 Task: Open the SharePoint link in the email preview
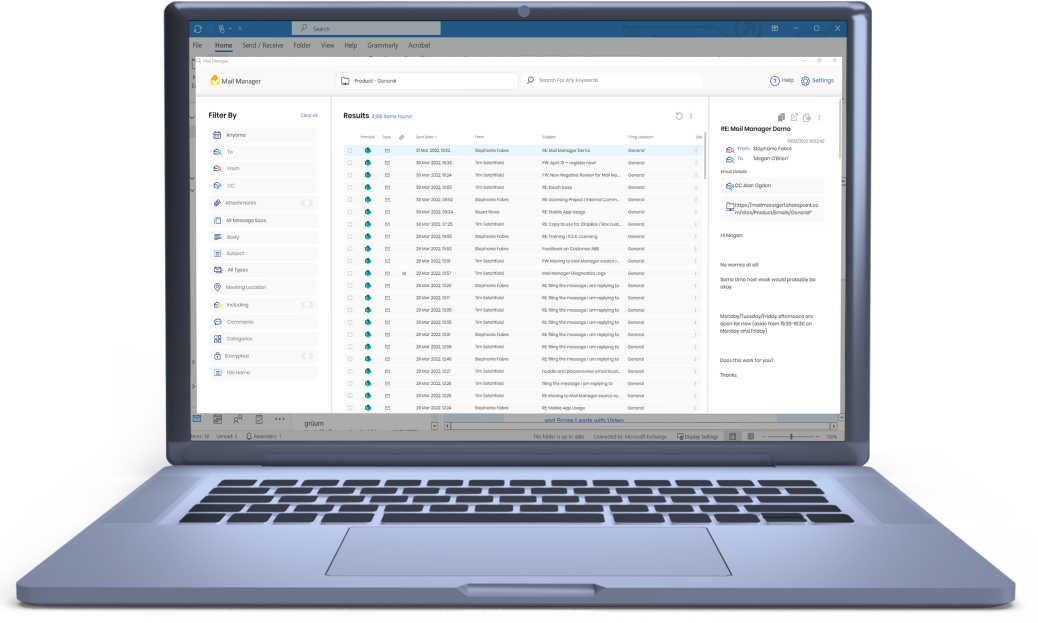click(x=774, y=206)
